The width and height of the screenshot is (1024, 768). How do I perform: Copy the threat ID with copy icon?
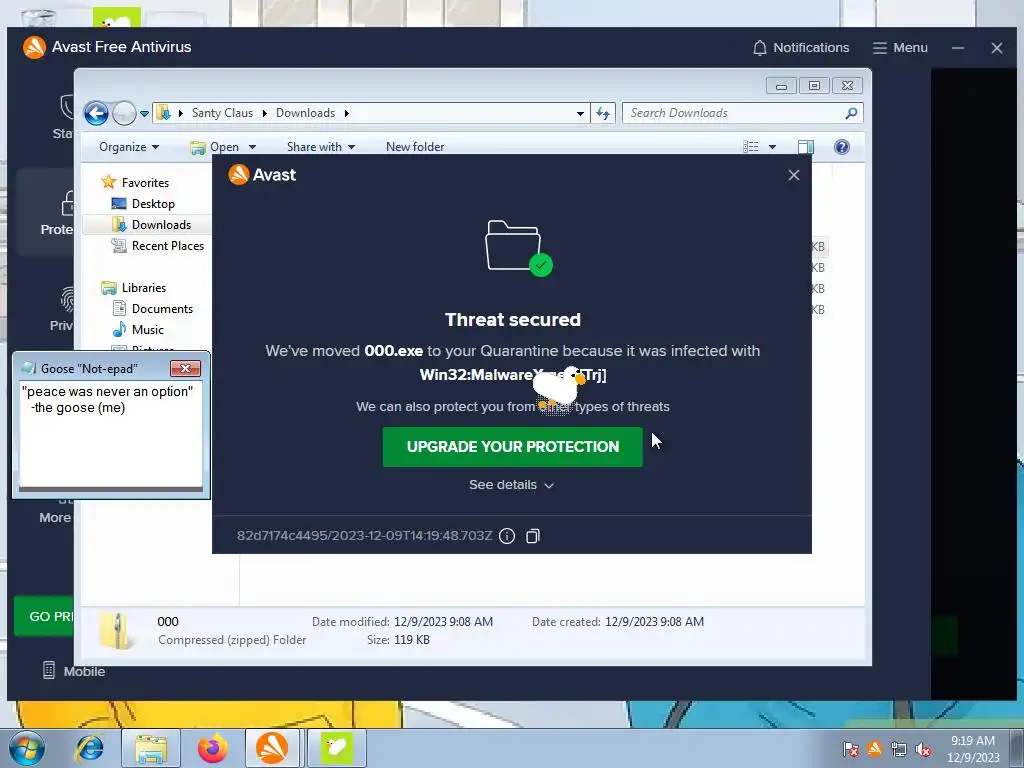pos(533,536)
